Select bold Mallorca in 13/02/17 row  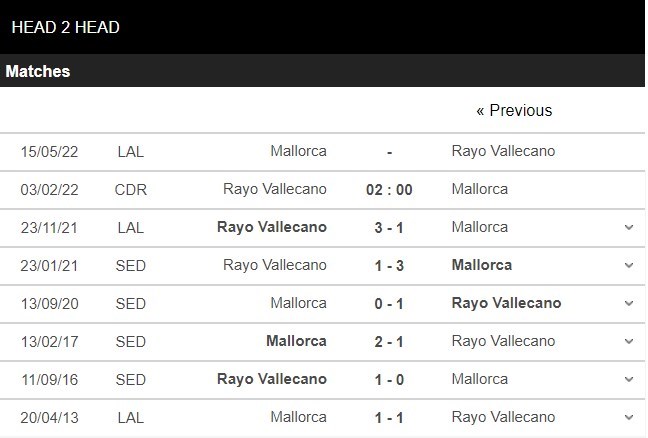tap(296, 341)
